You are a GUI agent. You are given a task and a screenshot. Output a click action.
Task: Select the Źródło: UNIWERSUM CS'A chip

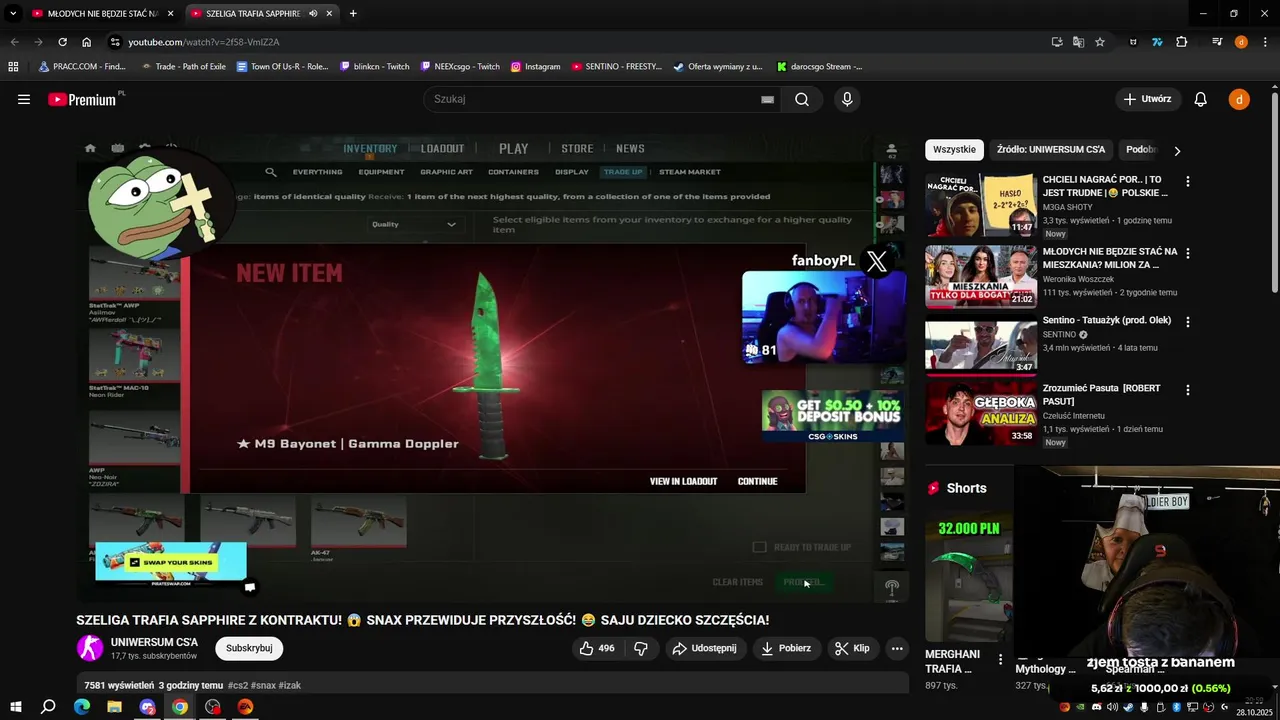[x=1051, y=150]
